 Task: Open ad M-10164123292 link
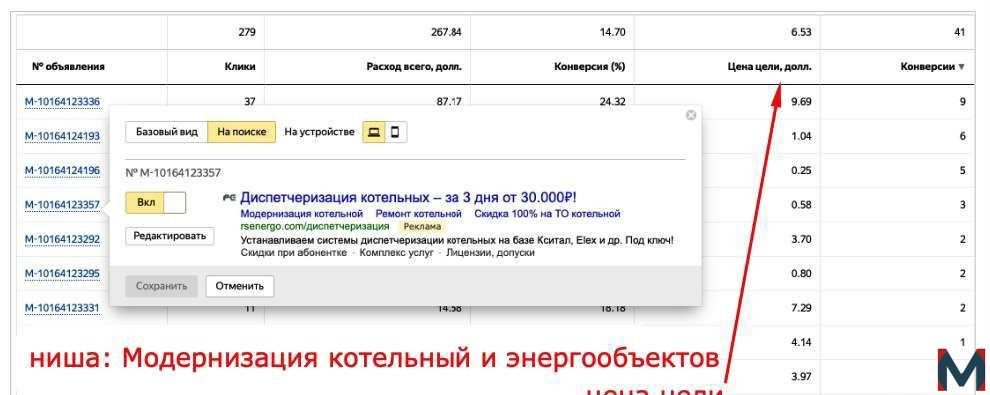(x=62, y=239)
